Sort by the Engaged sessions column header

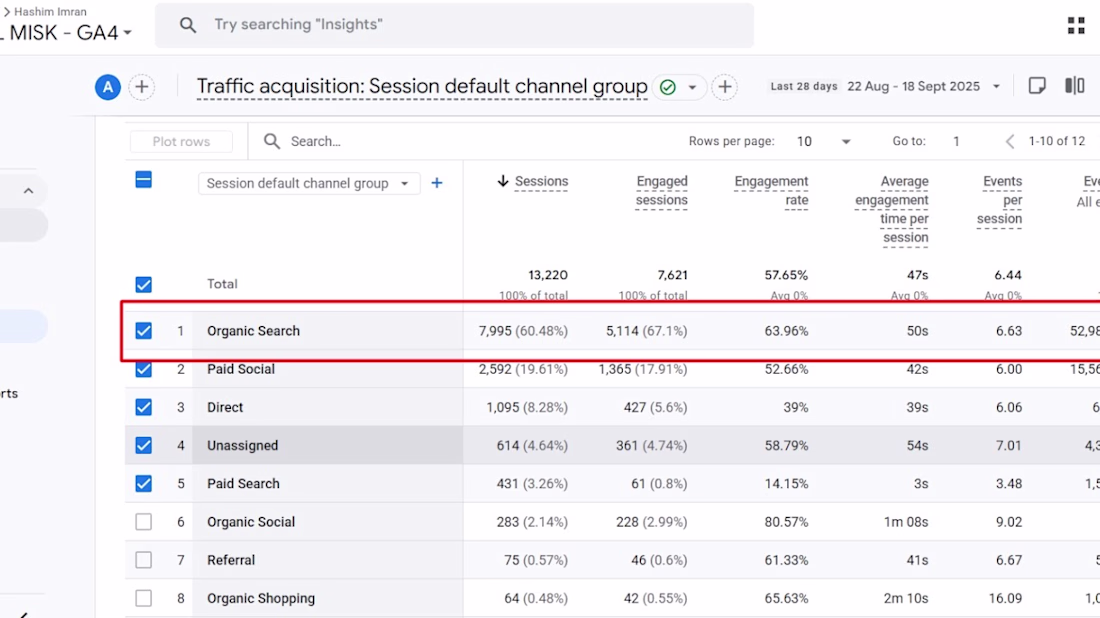click(662, 191)
